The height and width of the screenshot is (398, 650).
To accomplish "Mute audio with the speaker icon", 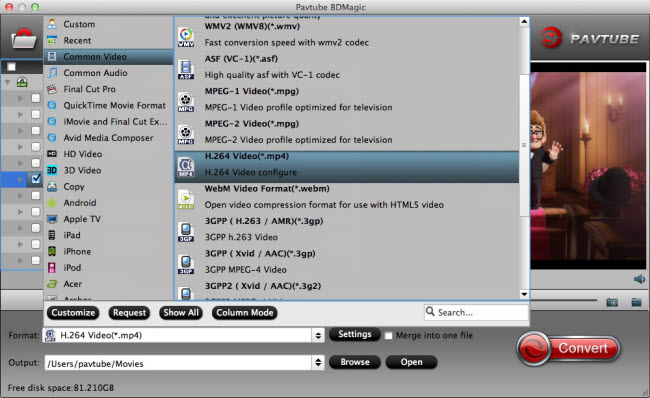I will [639, 279].
